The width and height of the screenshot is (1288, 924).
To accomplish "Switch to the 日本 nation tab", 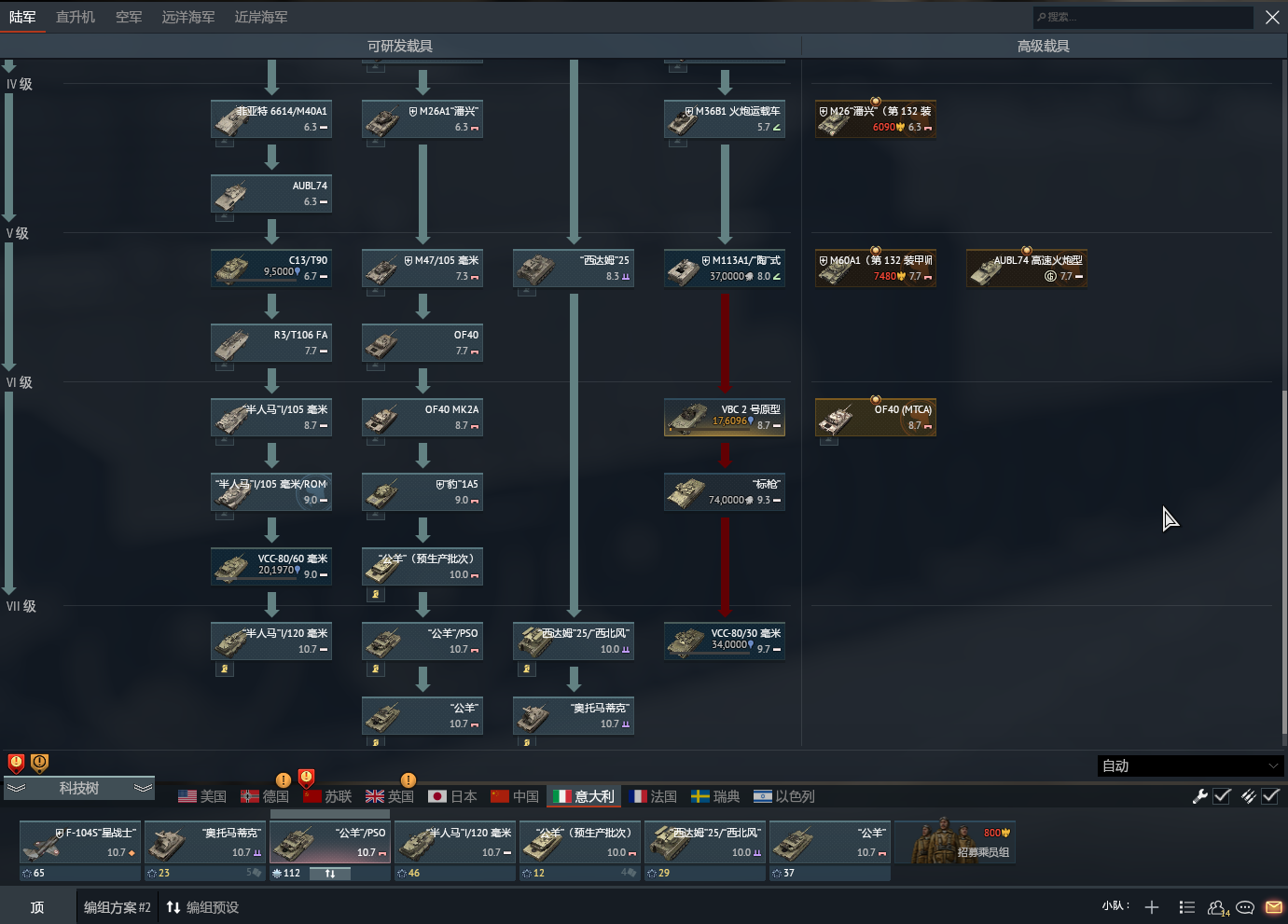I will pos(452,796).
